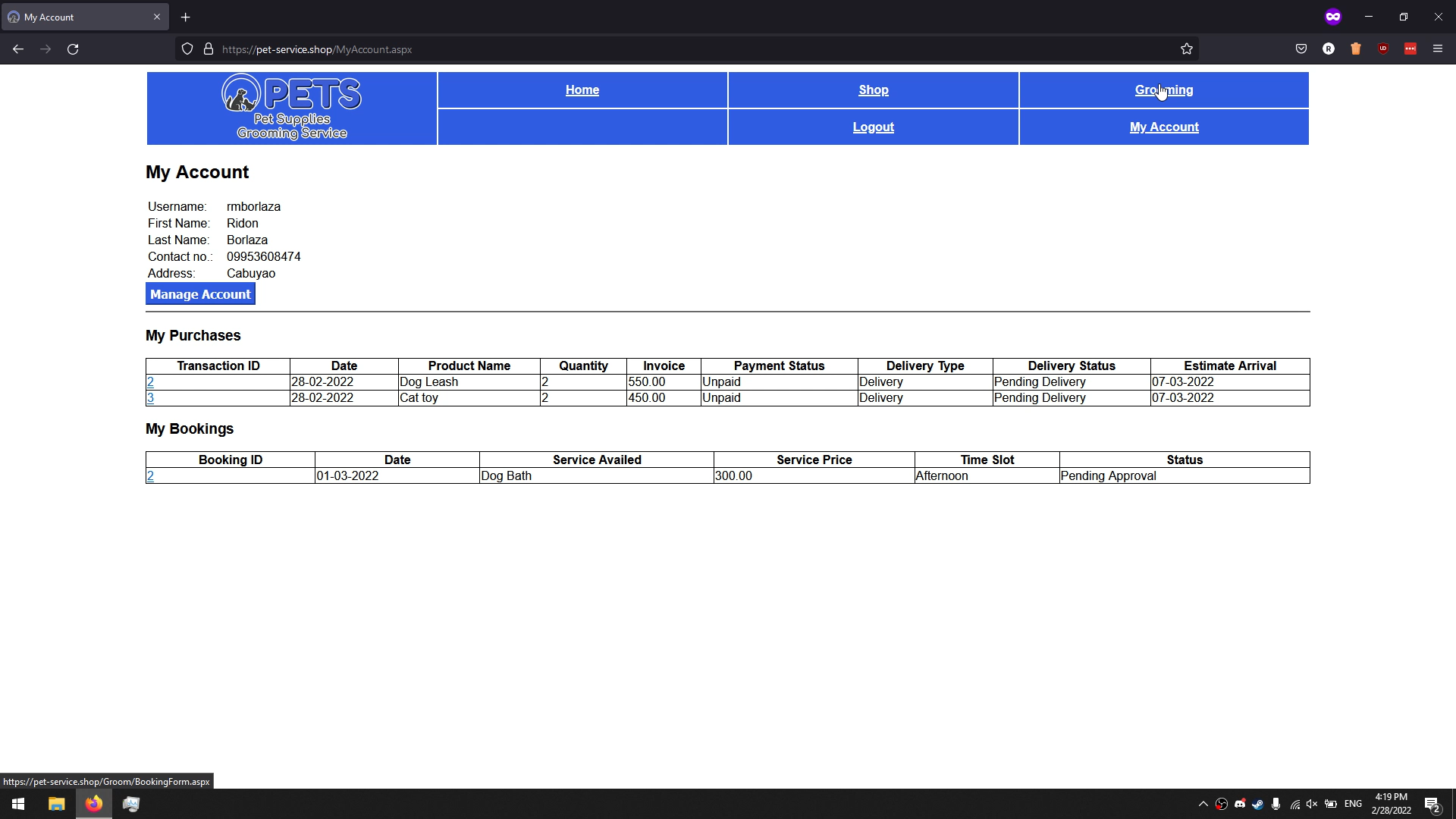
Task: Open a new tab with the plus button
Action: click(186, 17)
